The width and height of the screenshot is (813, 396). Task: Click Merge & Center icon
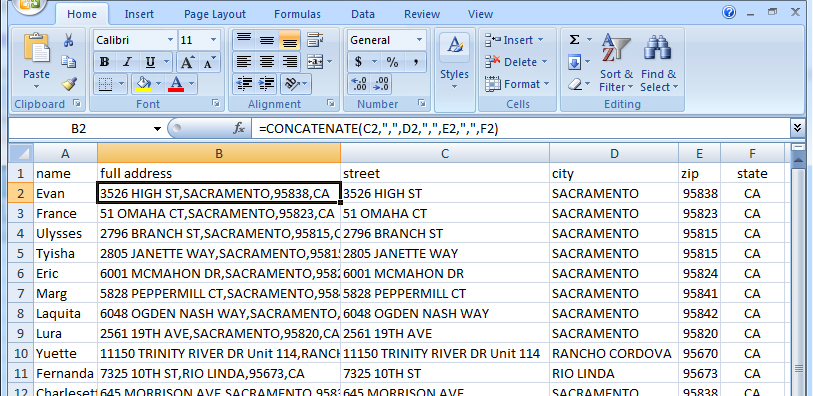tap(315, 62)
